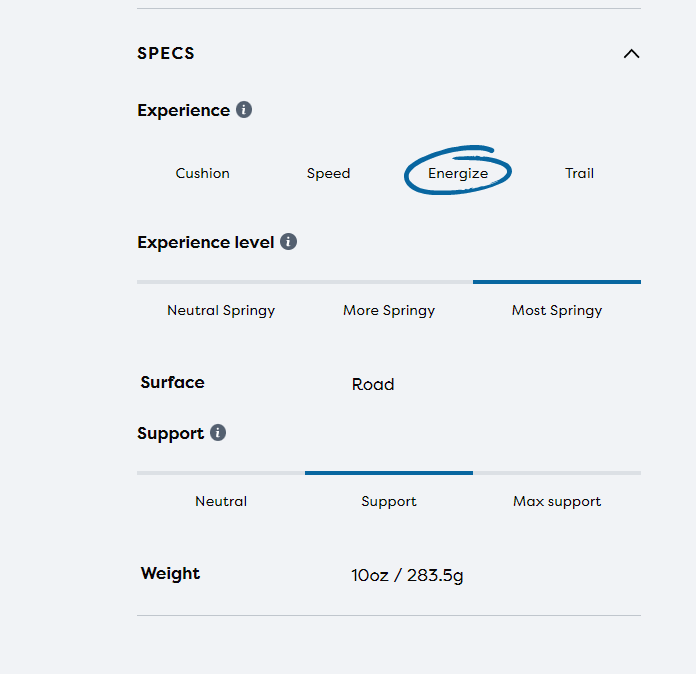Collapse the Specs section chevron
Image resolution: width=696 pixels, height=674 pixels.
coord(631,54)
